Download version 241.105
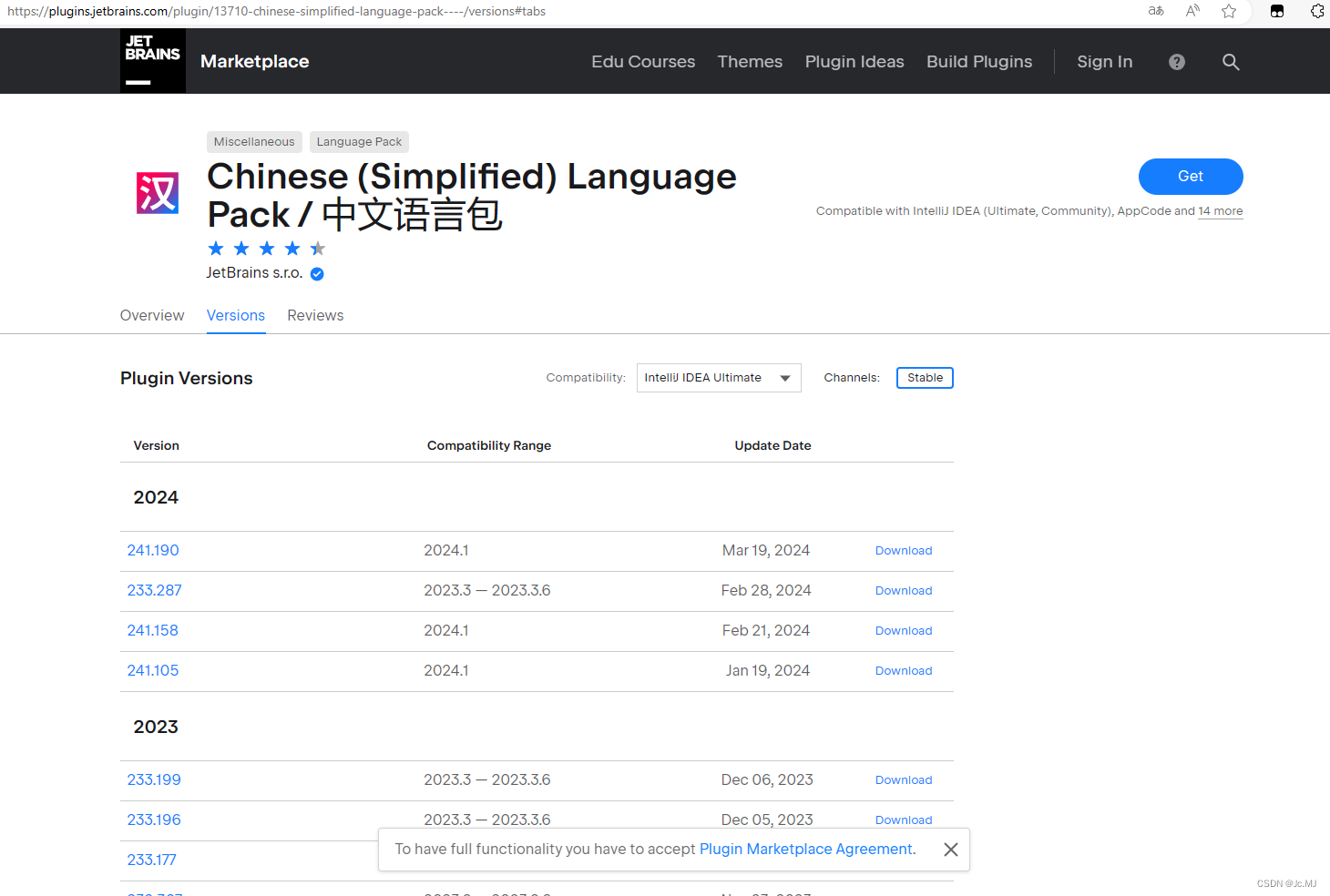The image size is (1330, 896). pos(904,671)
